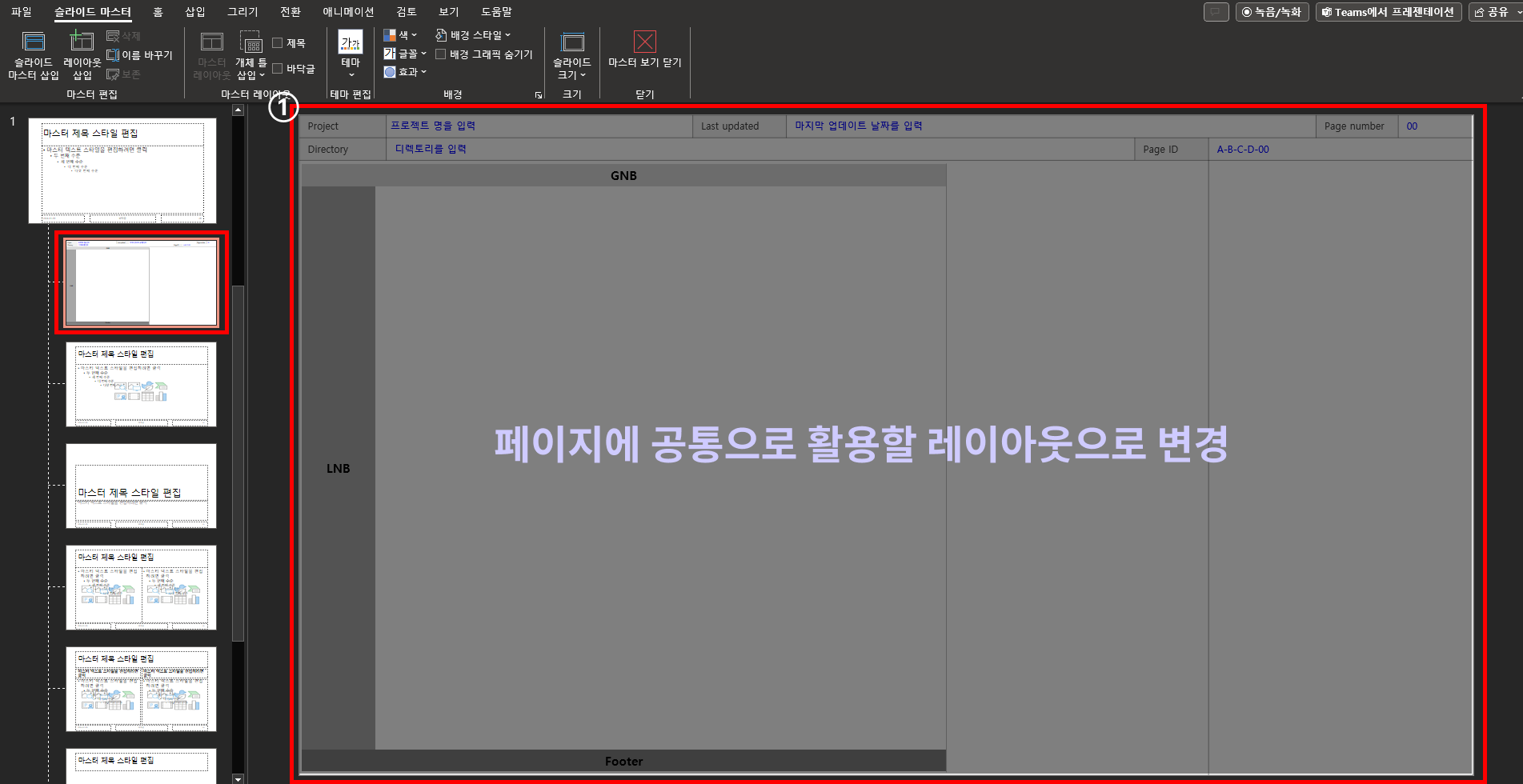Click the 디렉토리를 입력 placeholder
The height and width of the screenshot is (784, 1523).
tap(431, 149)
